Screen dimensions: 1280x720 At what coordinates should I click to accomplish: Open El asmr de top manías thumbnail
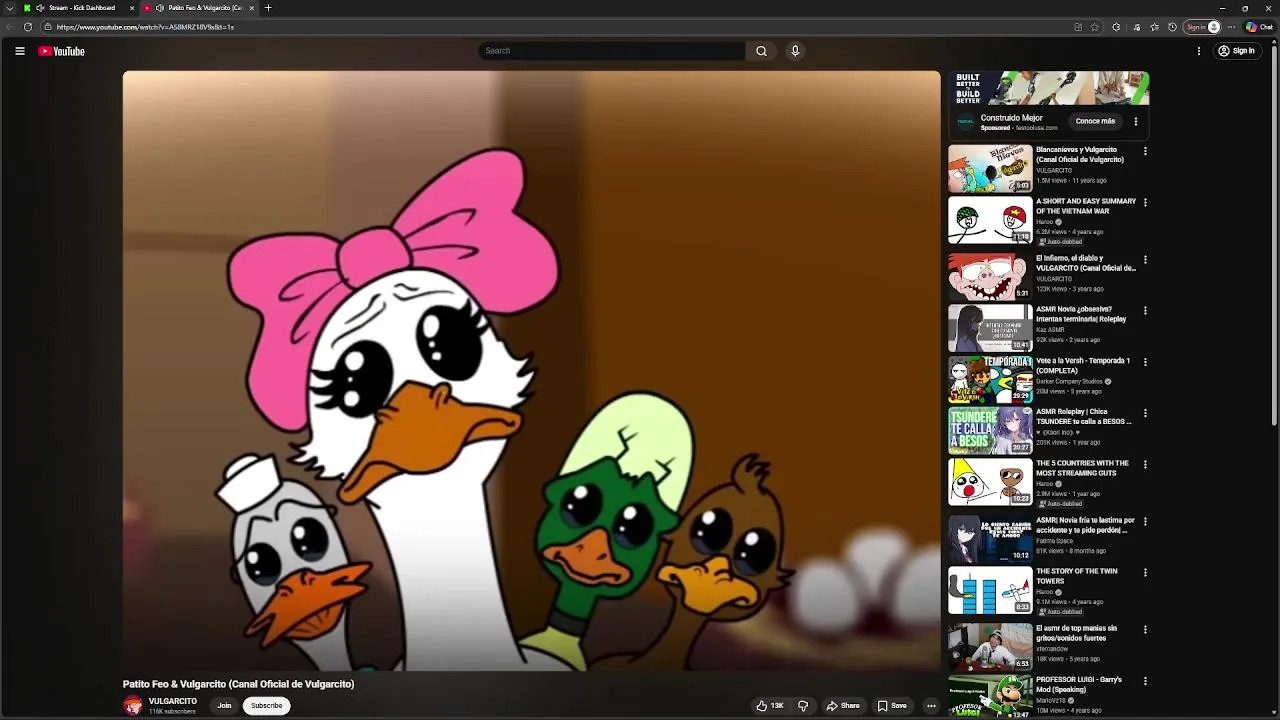tap(990, 647)
